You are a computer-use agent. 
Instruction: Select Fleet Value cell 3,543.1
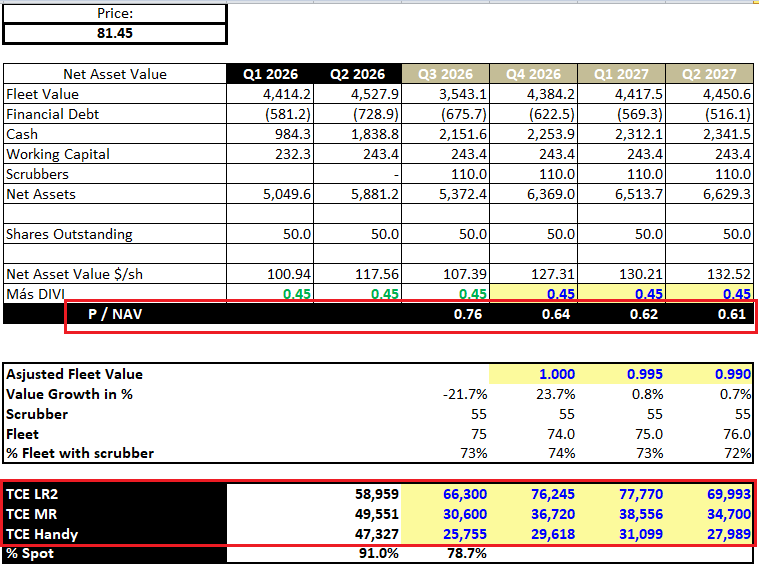[x=445, y=94]
